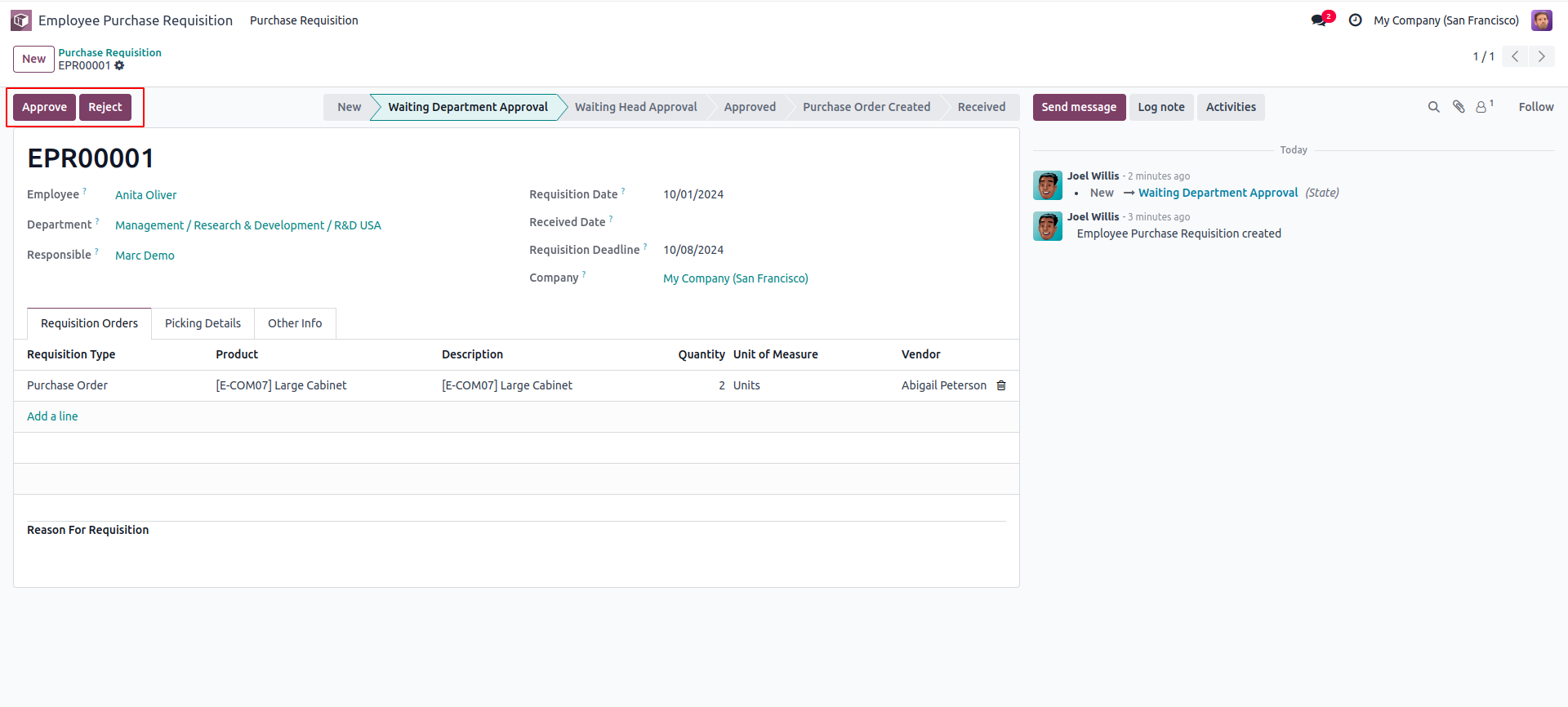Open the Employee Purchase Requisition app icon
1568x707 pixels.
click(x=21, y=20)
